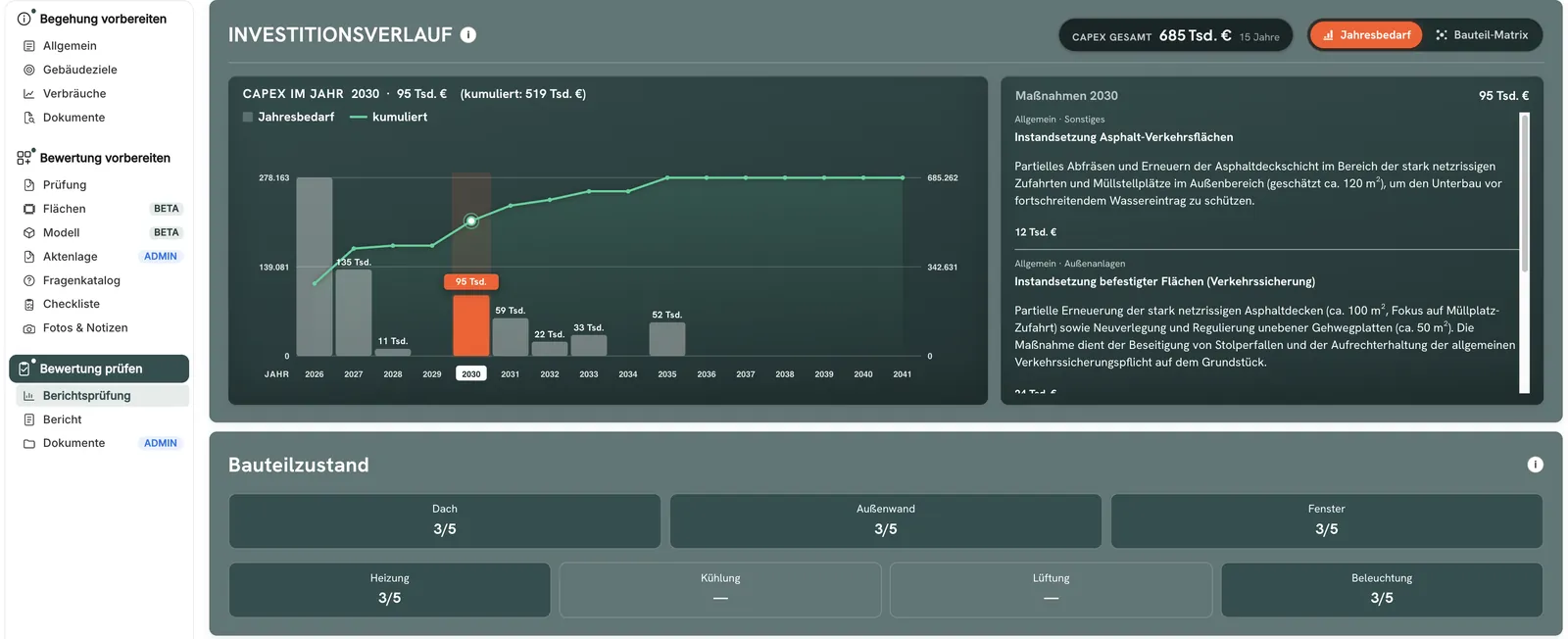The width and height of the screenshot is (1568, 639).
Task: Open the Bericht menu item
Action: click(x=63, y=419)
